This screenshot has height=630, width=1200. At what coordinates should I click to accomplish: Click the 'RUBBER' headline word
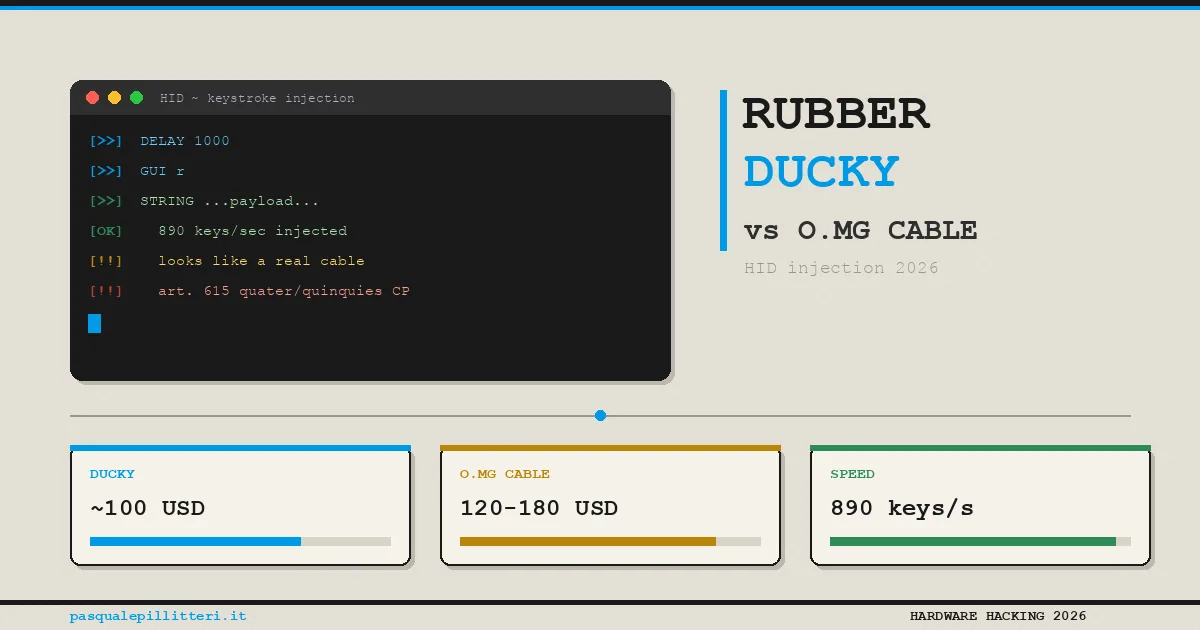(x=836, y=113)
